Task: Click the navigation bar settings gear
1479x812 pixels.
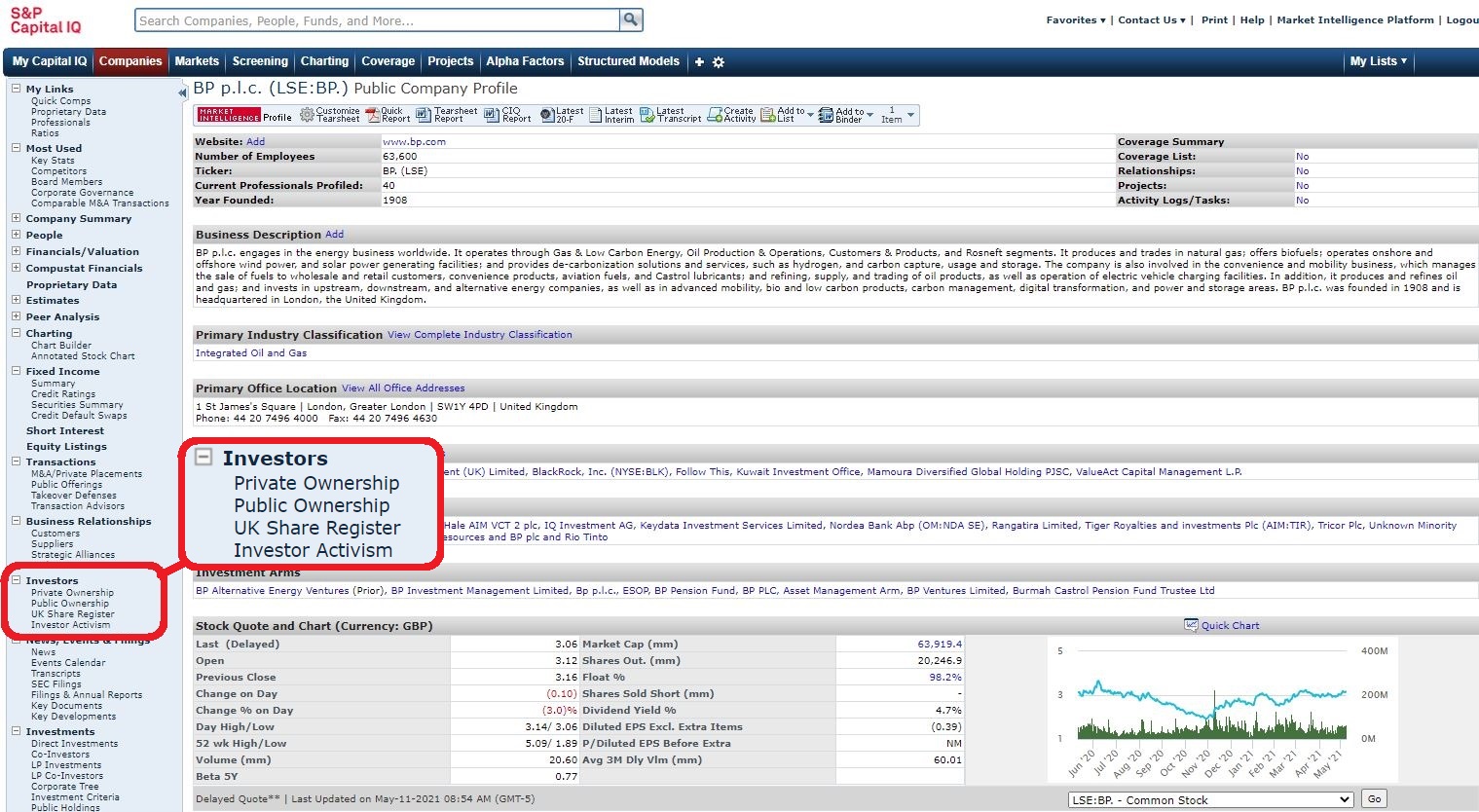Action: click(x=719, y=62)
